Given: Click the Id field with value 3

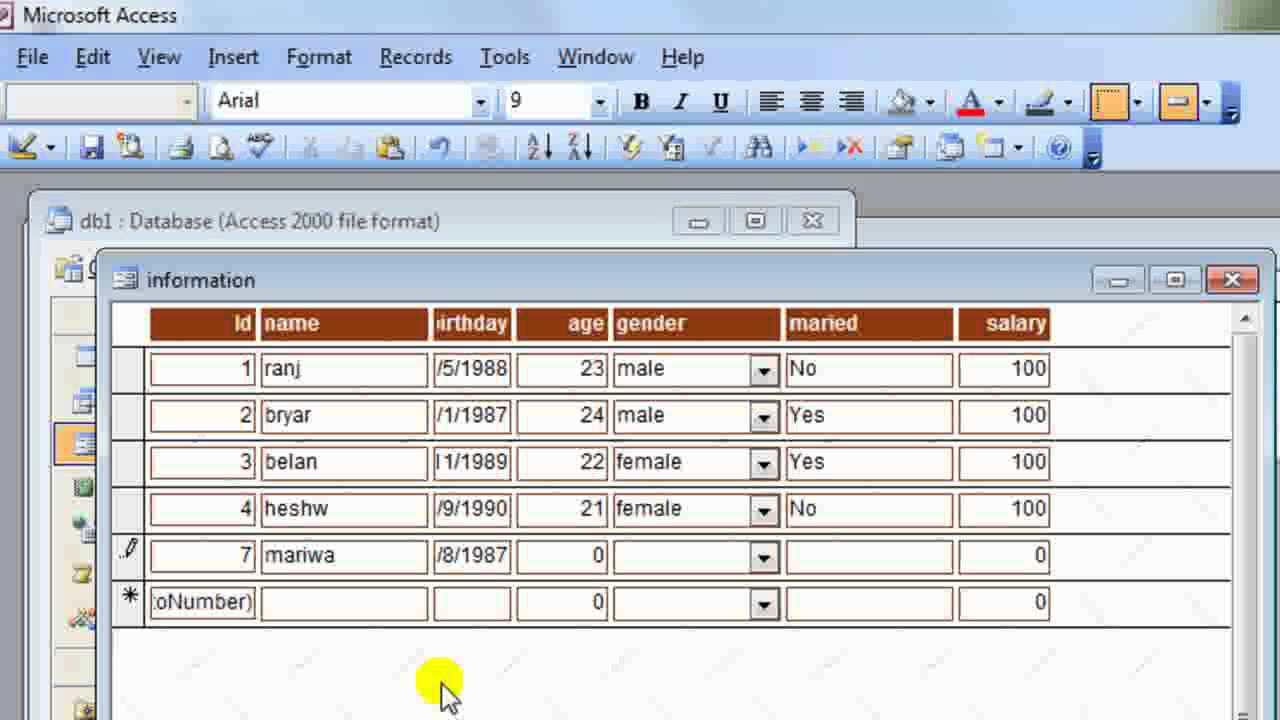Looking at the screenshot, I should pyautogui.click(x=202, y=462).
